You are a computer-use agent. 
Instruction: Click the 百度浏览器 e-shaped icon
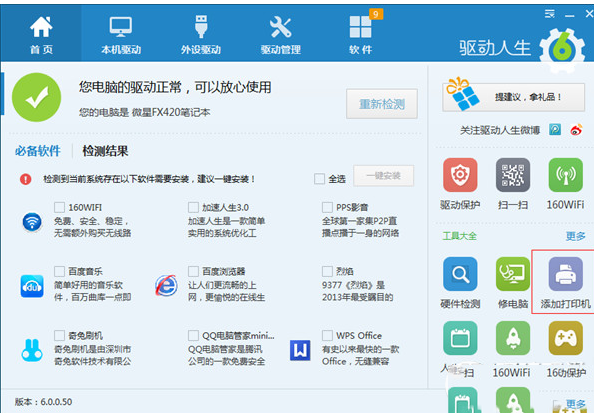pyautogui.click(x=166, y=286)
